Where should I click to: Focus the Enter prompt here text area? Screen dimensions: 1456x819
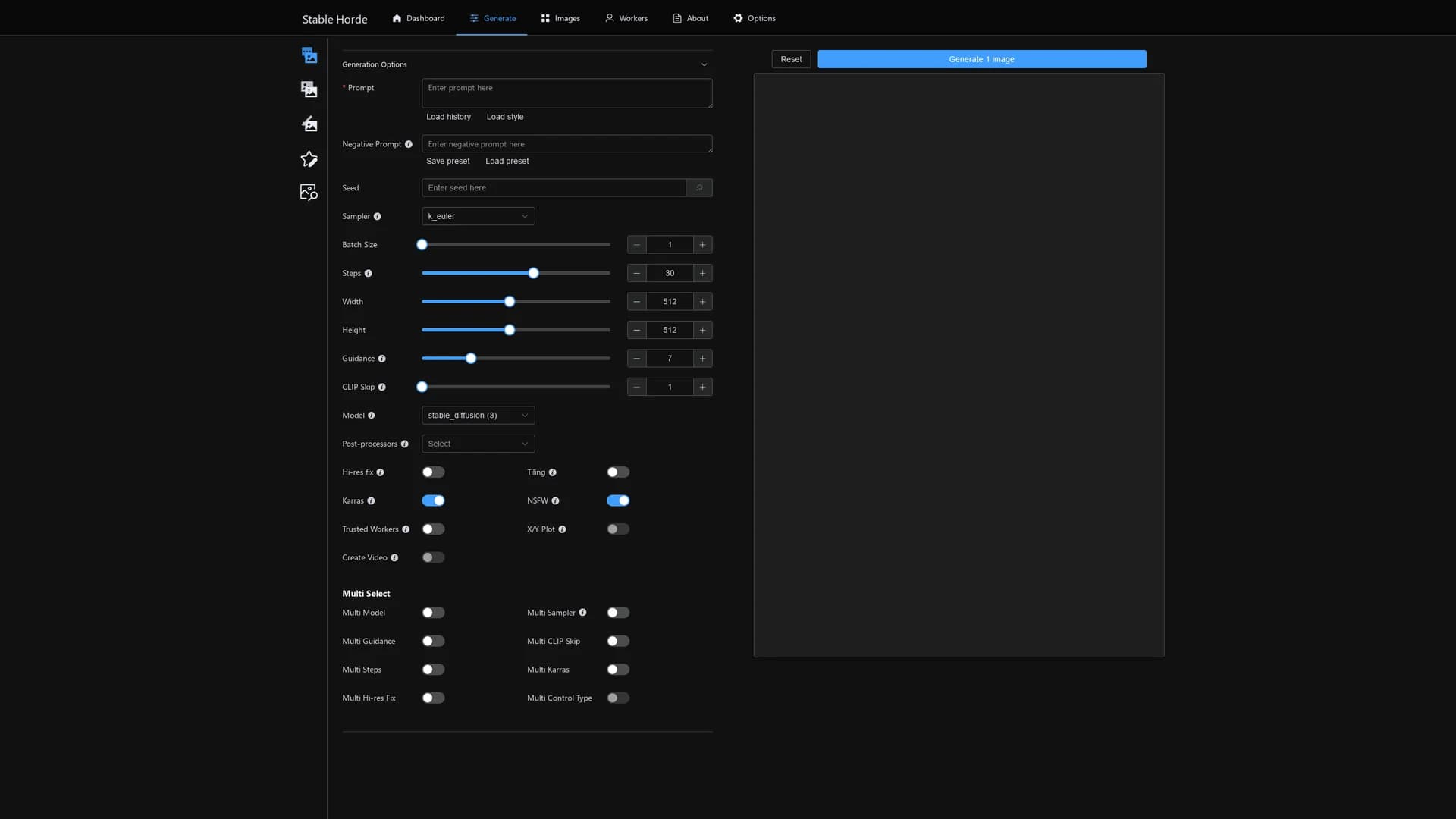tap(567, 93)
